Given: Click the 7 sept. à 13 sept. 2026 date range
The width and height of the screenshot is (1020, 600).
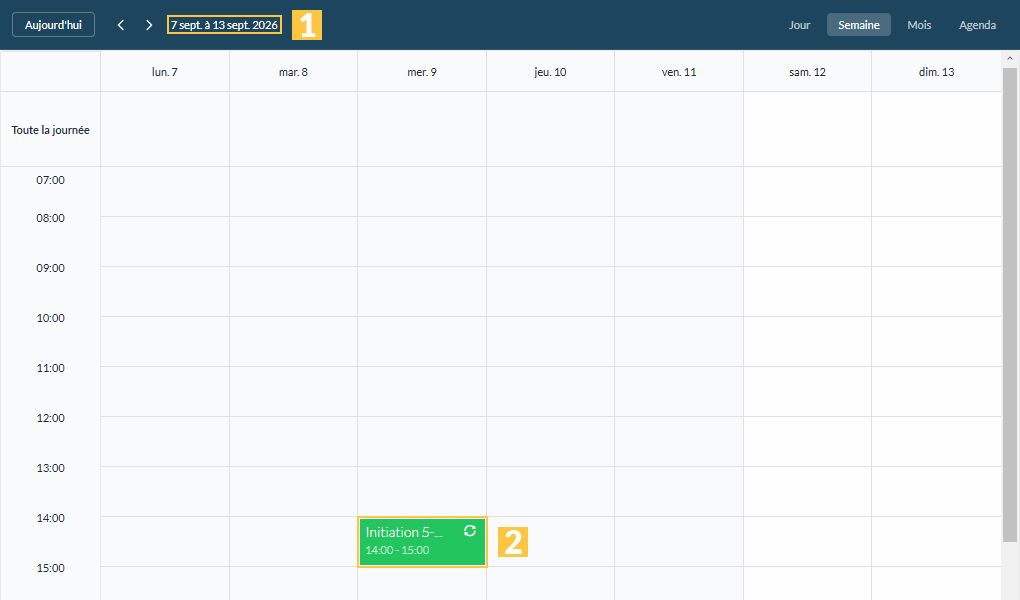Looking at the screenshot, I should pyautogui.click(x=224, y=25).
